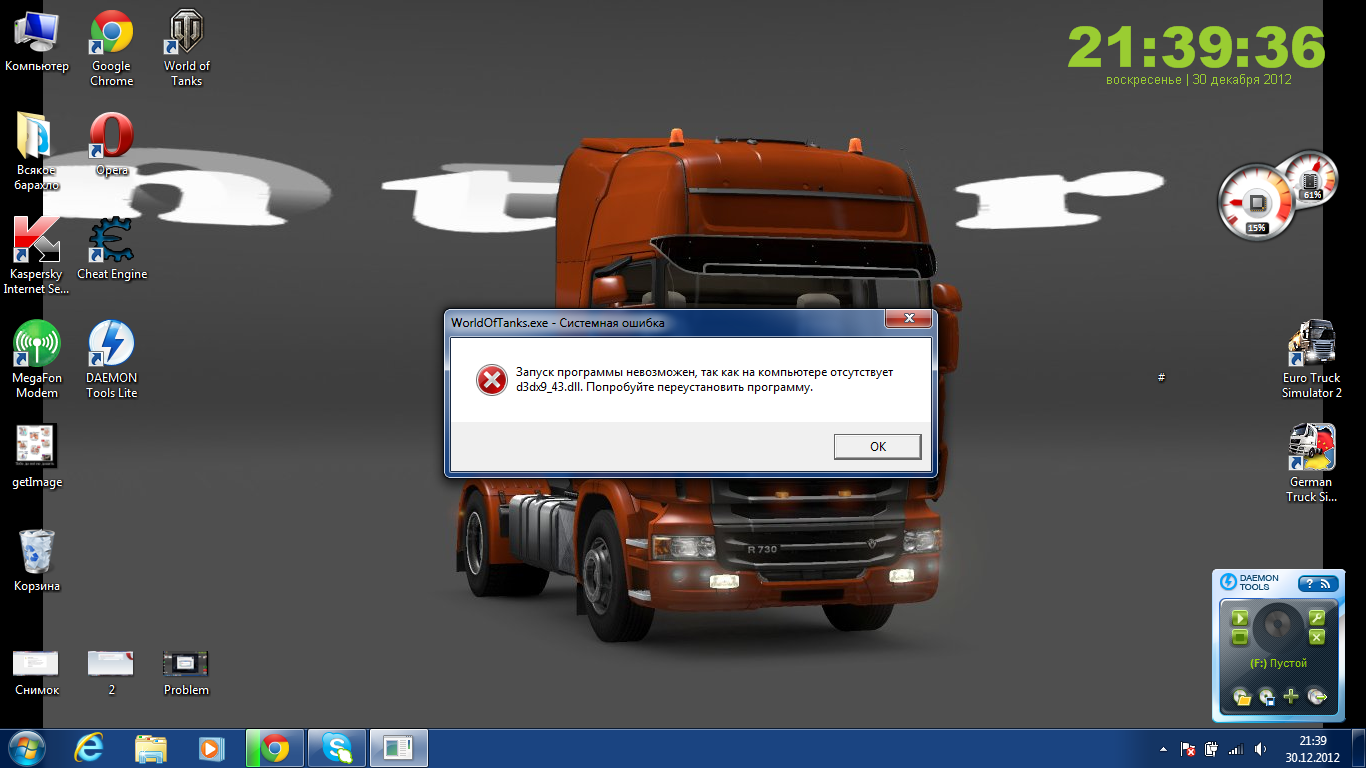Click OK in the WorldOfTanks.exe error dialog

pyautogui.click(x=877, y=446)
